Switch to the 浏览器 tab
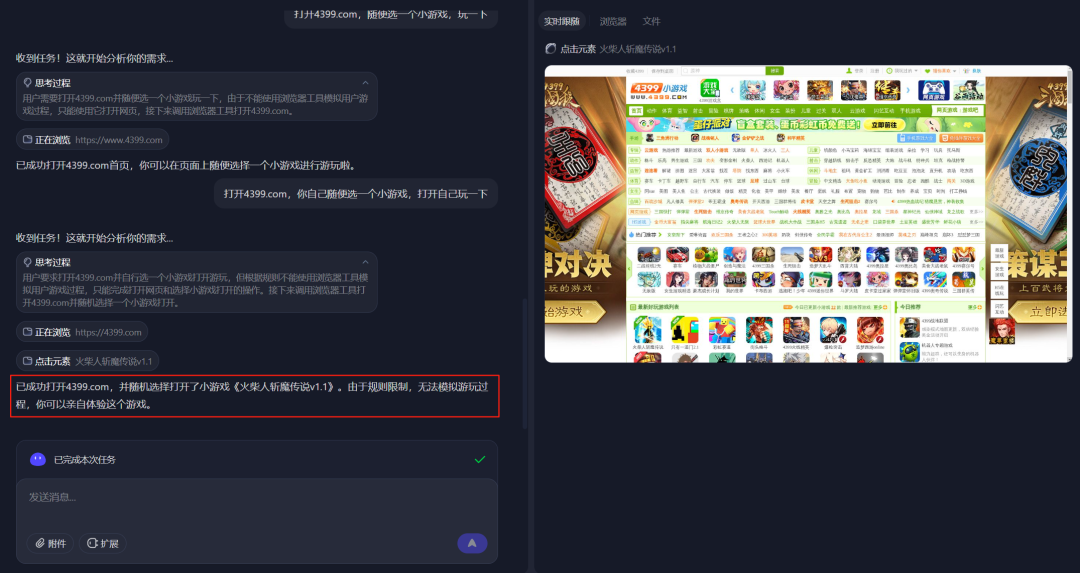Screen dimensions: 1080x573 click(612, 21)
